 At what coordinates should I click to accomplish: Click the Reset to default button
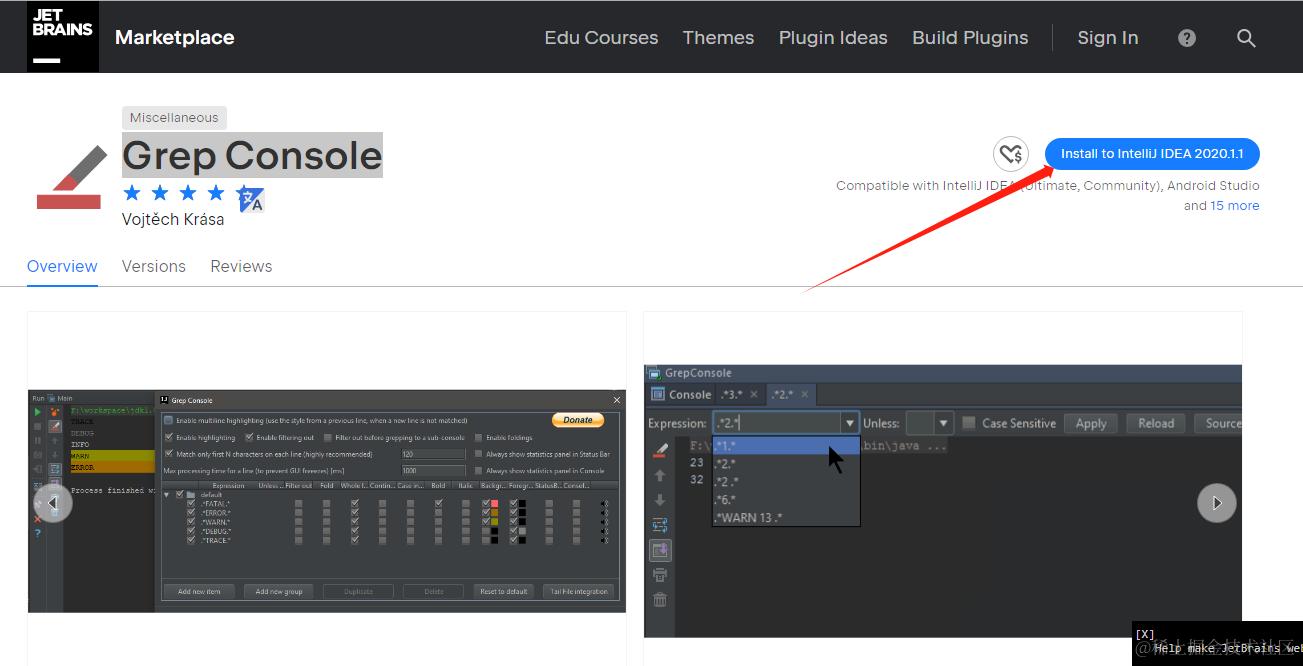(503, 591)
